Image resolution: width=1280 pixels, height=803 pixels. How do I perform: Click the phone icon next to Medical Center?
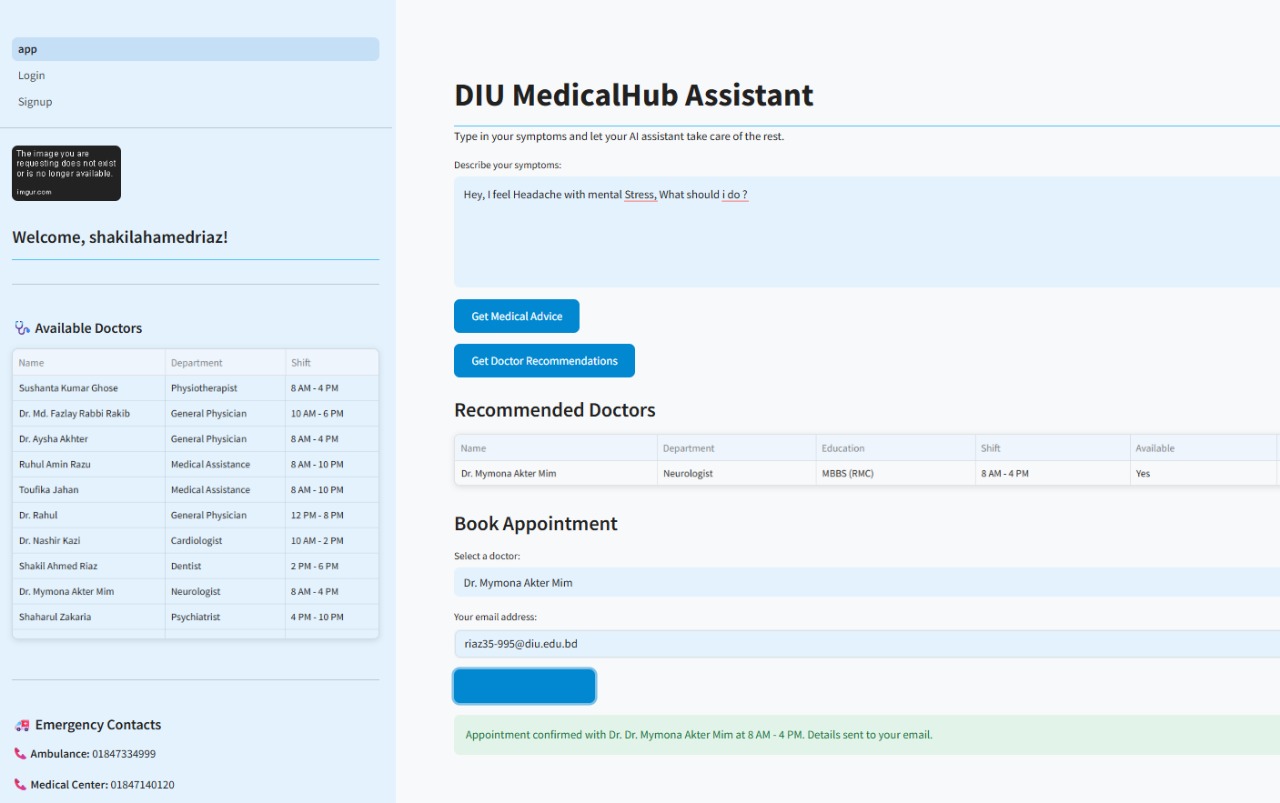pos(20,785)
